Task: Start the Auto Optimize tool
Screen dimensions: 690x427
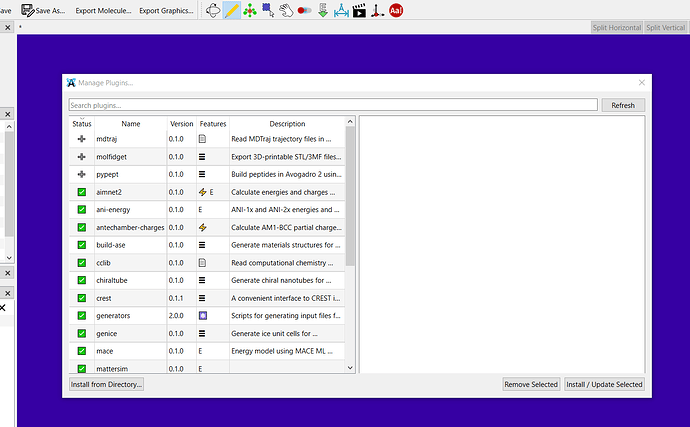Action: point(323,10)
